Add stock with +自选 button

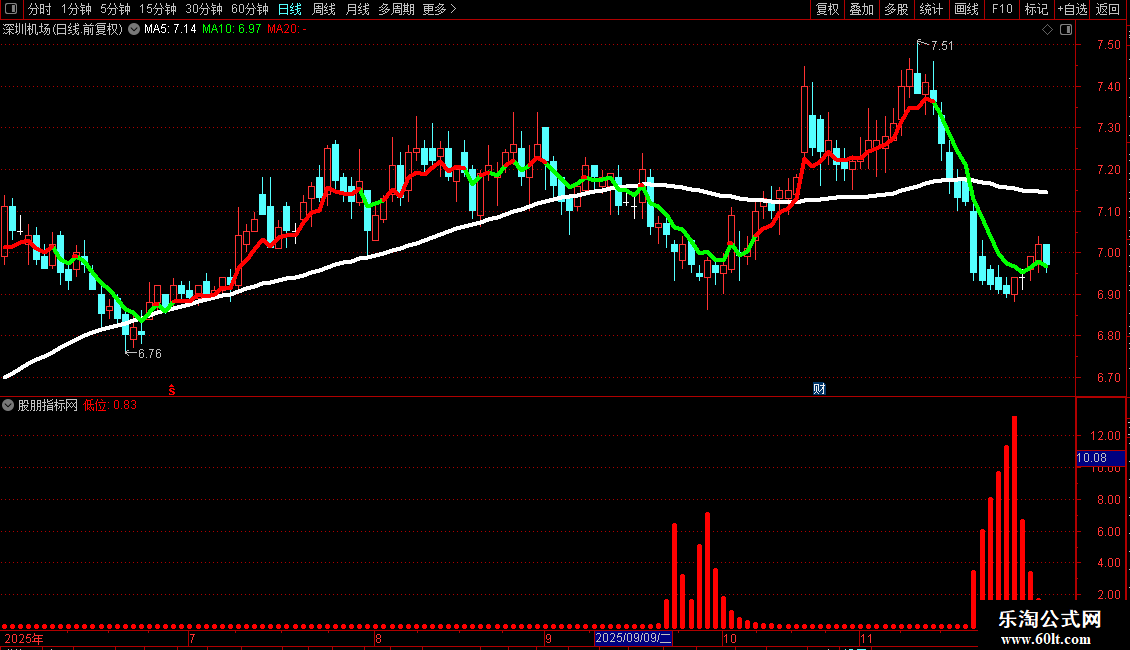point(1072,9)
